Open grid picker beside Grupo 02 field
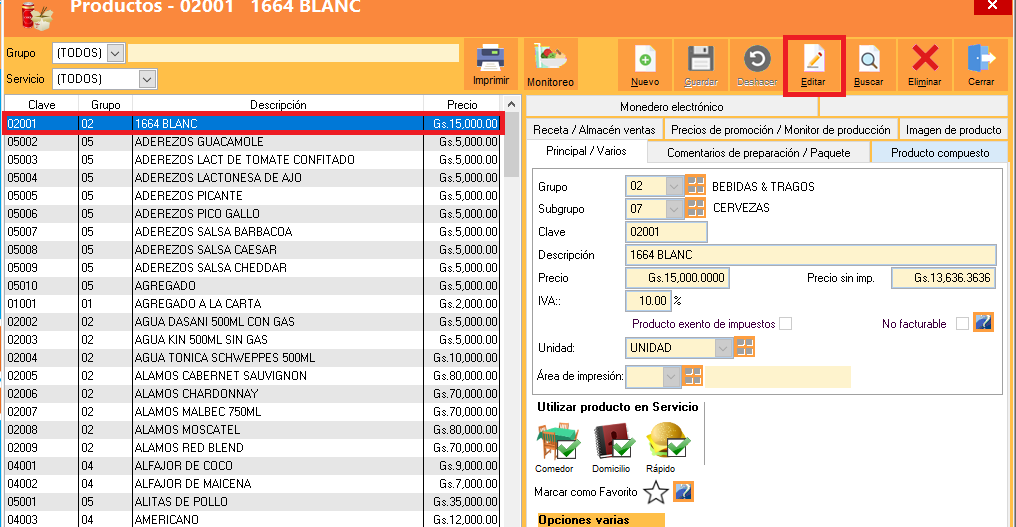This screenshot has width=1016, height=527. (x=695, y=186)
